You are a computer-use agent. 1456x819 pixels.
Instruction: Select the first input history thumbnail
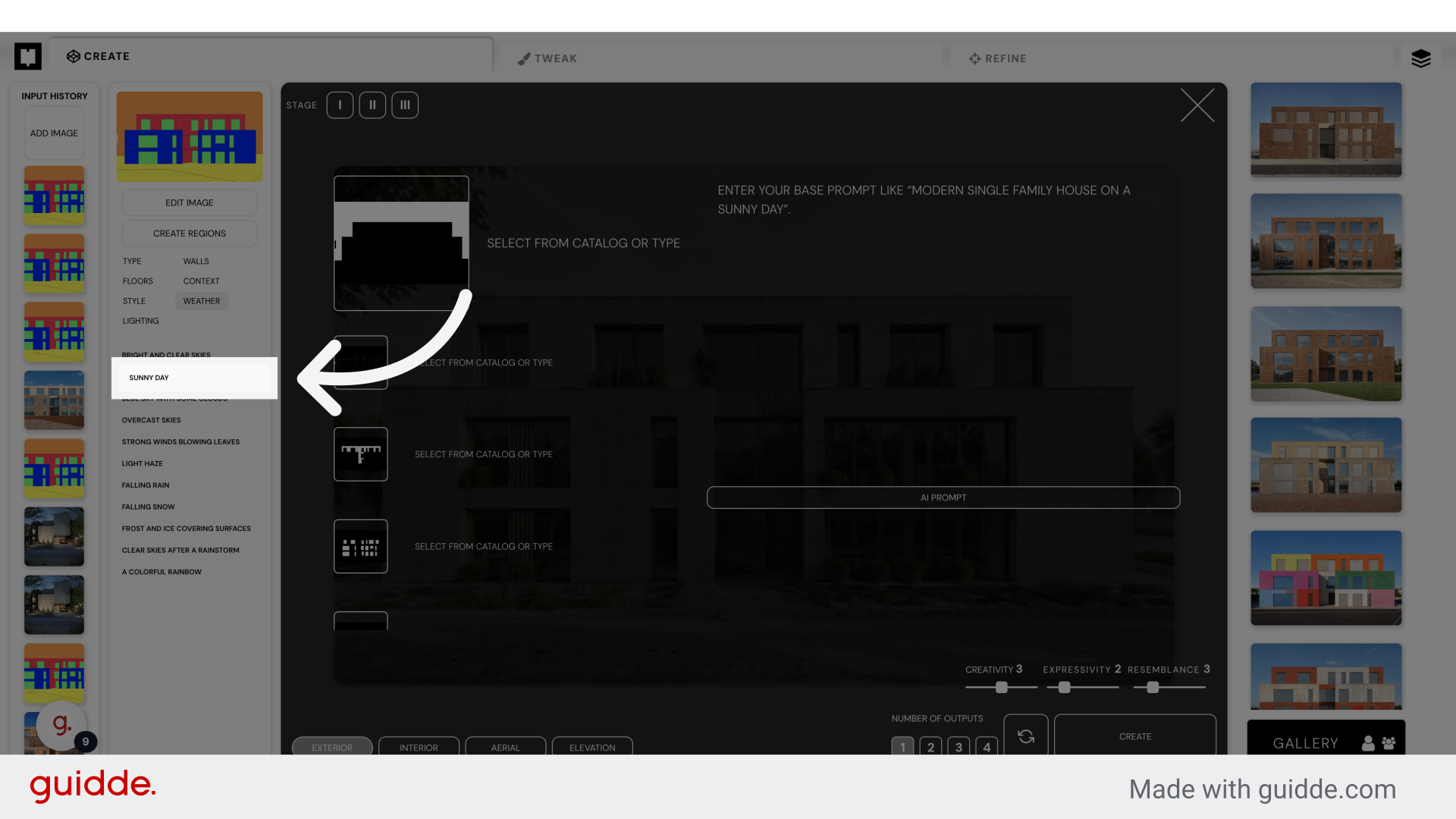click(x=54, y=195)
